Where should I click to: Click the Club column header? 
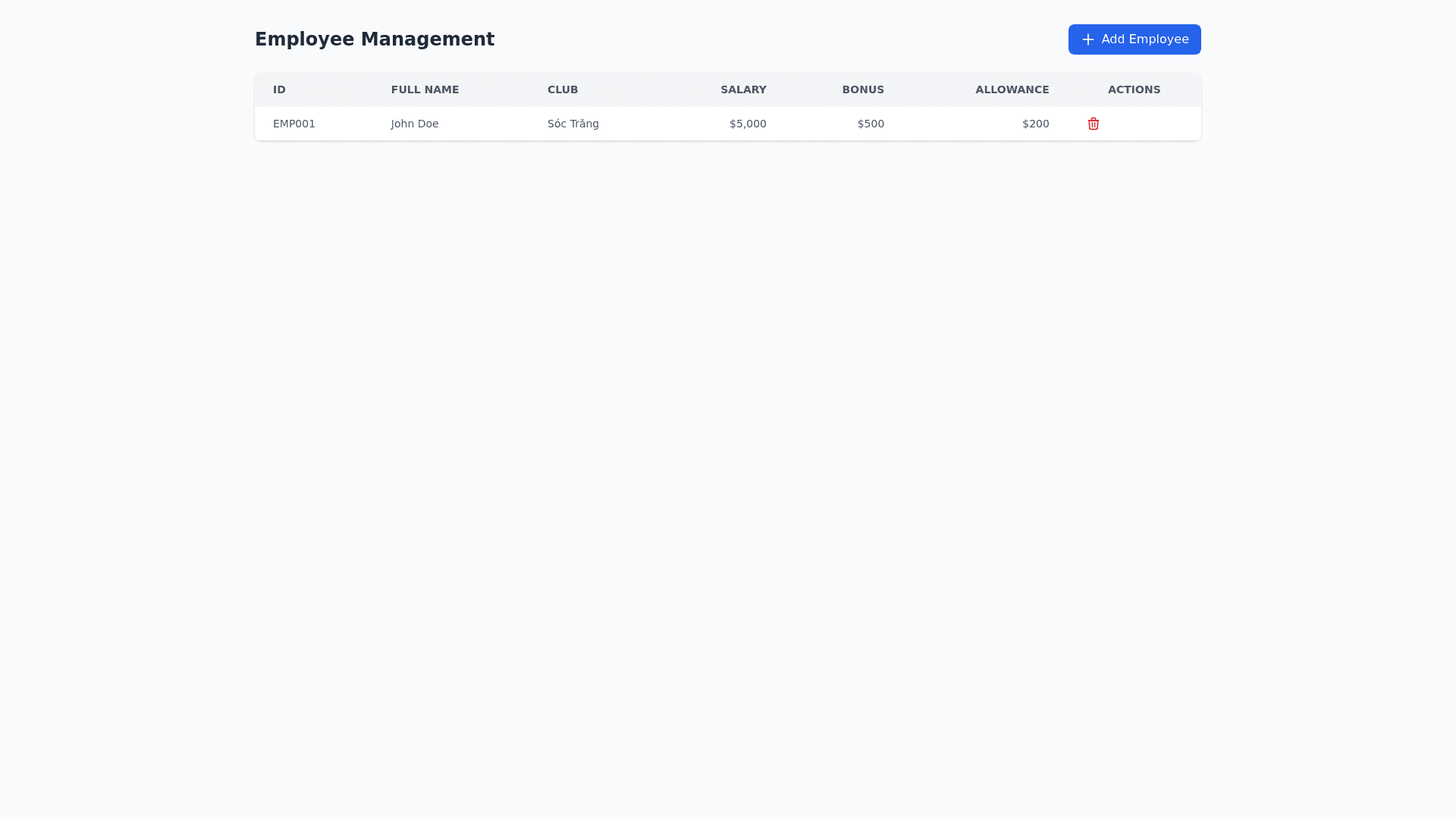(563, 89)
